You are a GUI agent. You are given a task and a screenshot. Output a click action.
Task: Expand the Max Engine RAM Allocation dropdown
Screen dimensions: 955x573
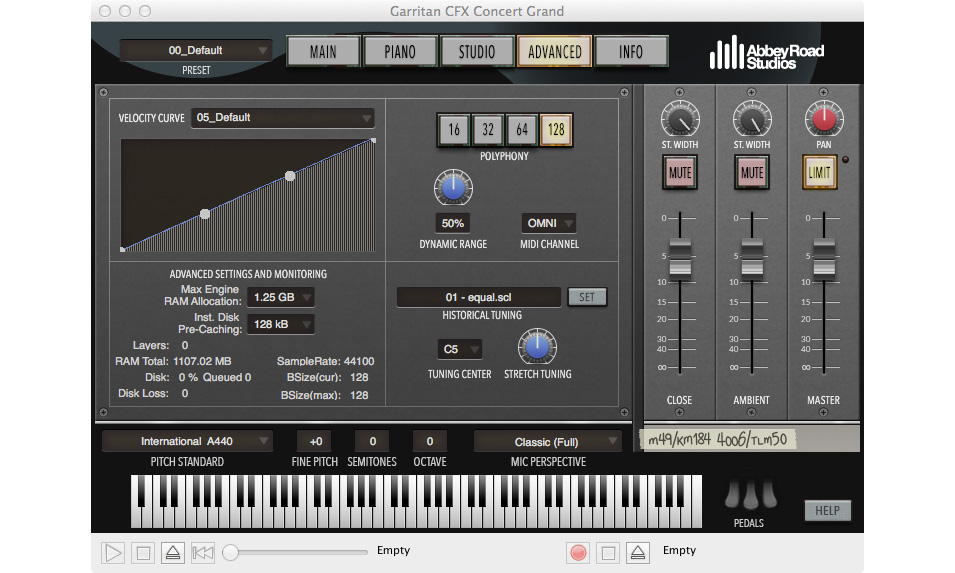click(x=282, y=297)
